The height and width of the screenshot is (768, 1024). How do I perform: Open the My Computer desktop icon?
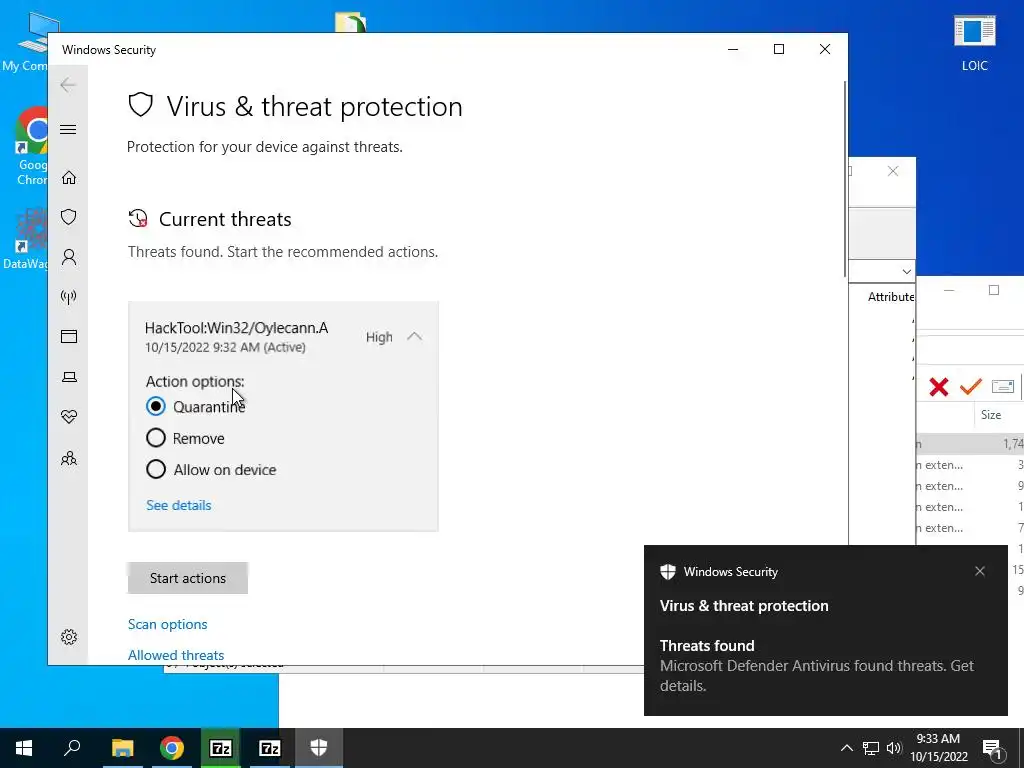coord(26,42)
